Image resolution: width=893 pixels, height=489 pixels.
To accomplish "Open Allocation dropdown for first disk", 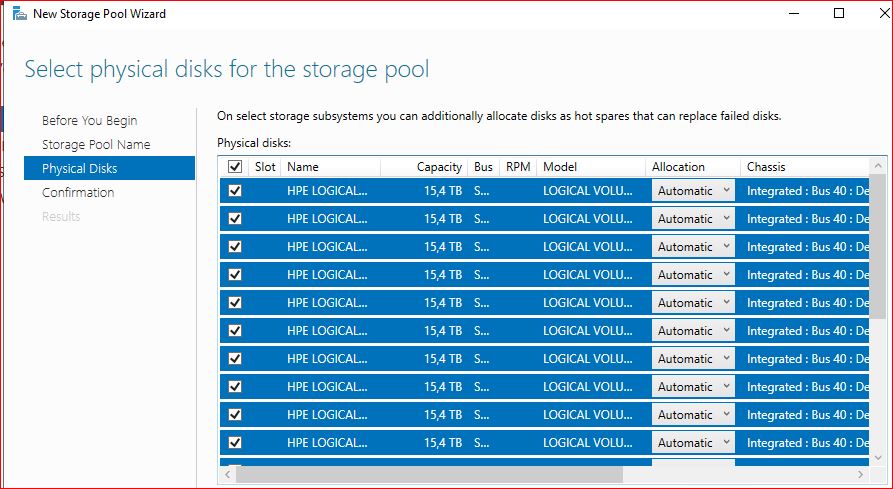I will pos(692,191).
